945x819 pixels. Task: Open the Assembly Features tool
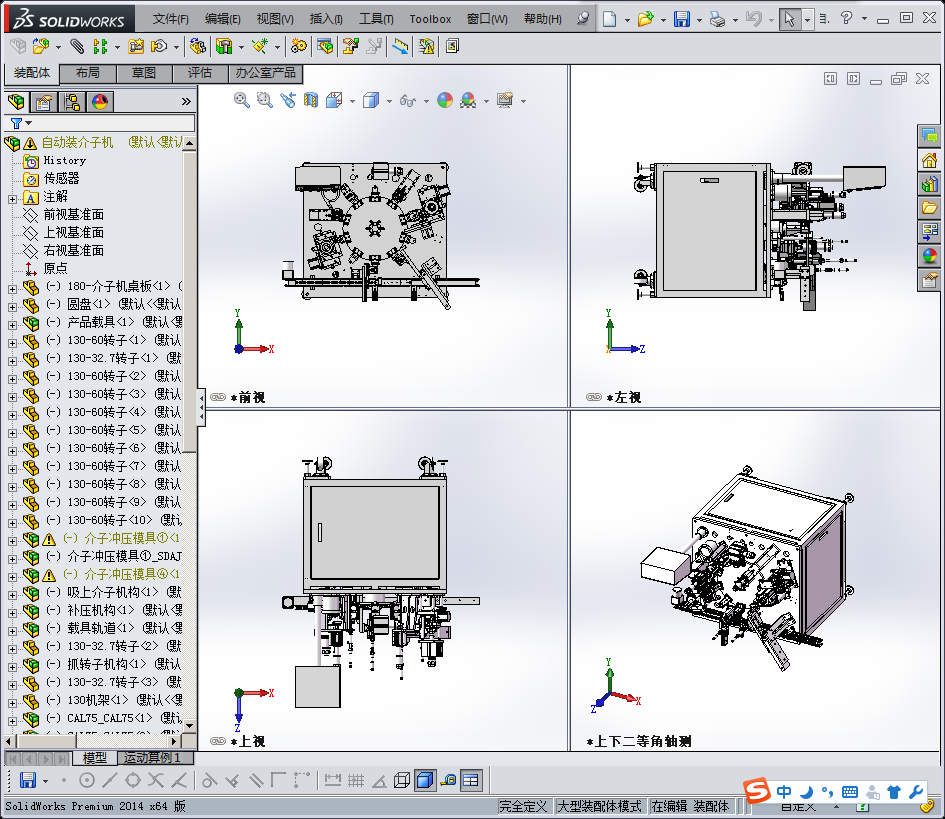[x=224, y=46]
